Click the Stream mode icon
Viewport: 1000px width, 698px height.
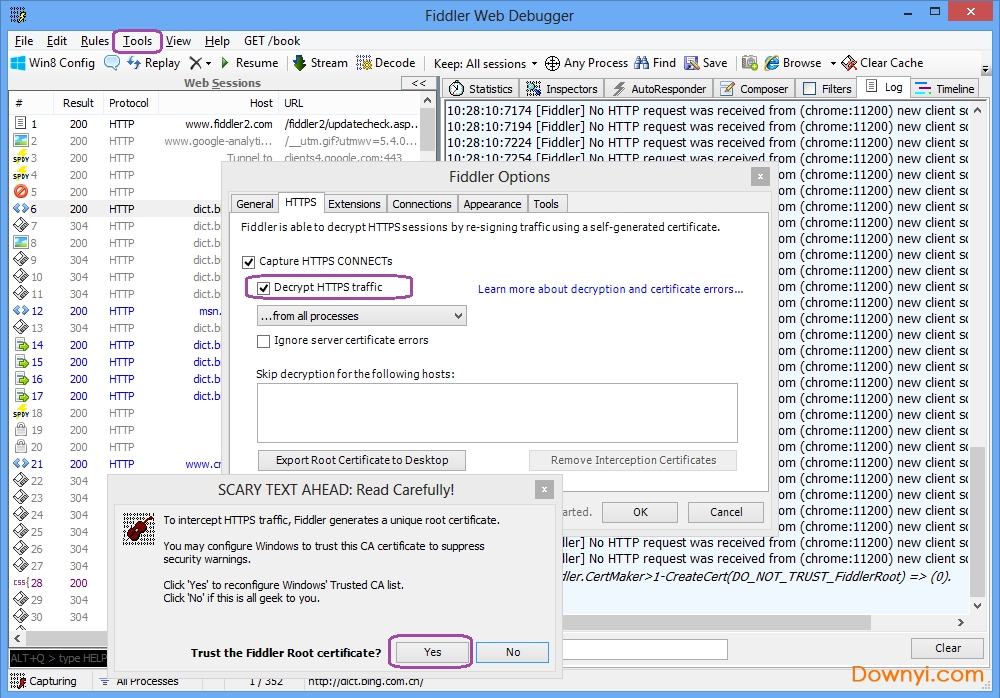click(299, 63)
